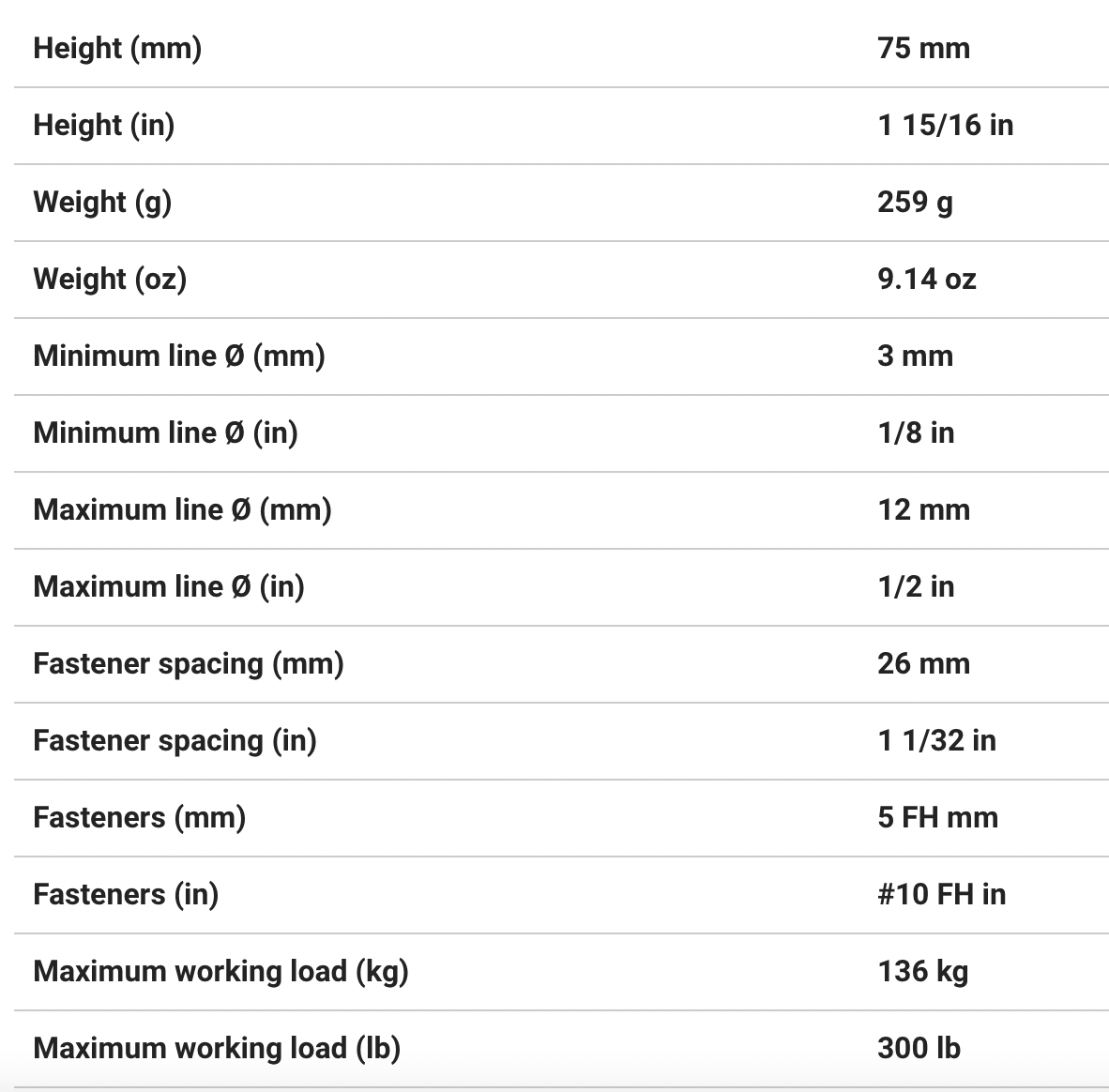
Task: Click the 1 15/16 in height value
Action: click(x=945, y=125)
